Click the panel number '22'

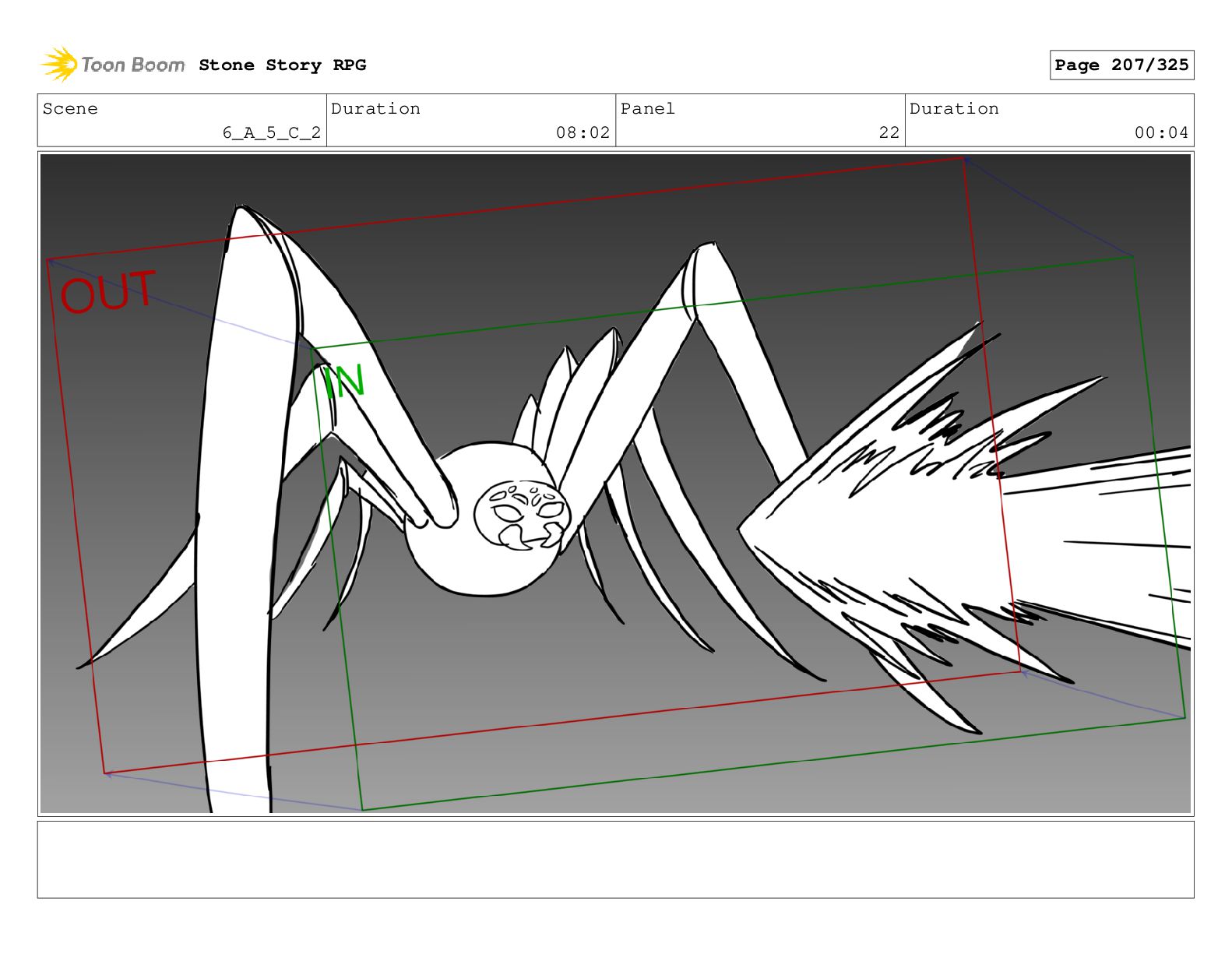click(x=889, y=132)
